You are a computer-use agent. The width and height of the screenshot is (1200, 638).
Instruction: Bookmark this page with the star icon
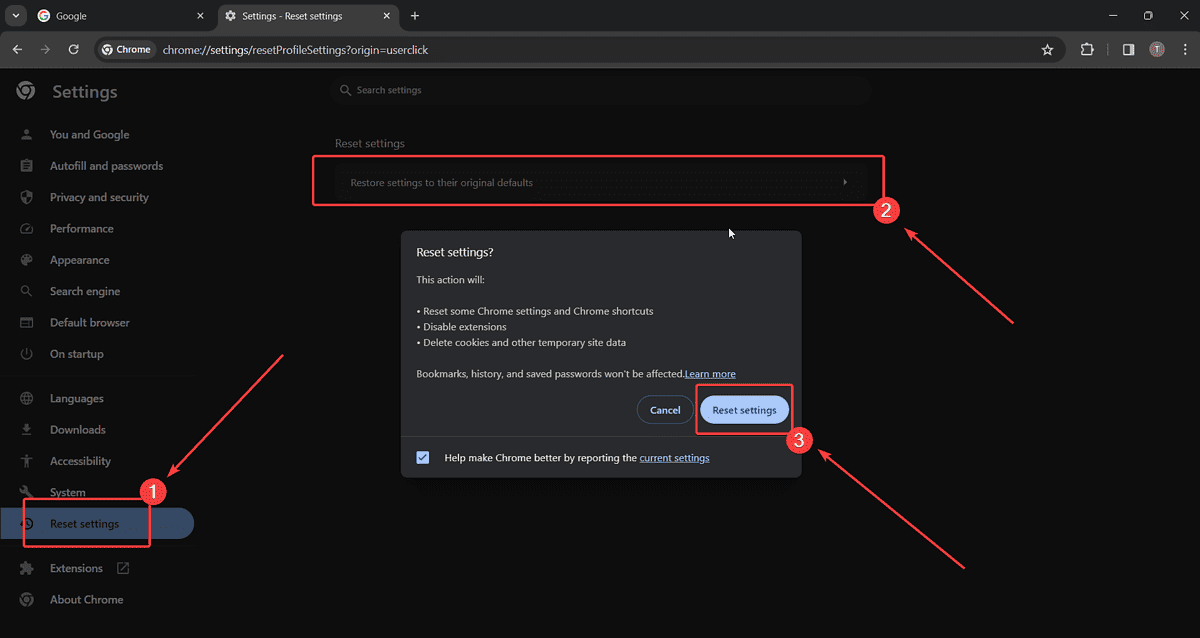(1047, 49)
